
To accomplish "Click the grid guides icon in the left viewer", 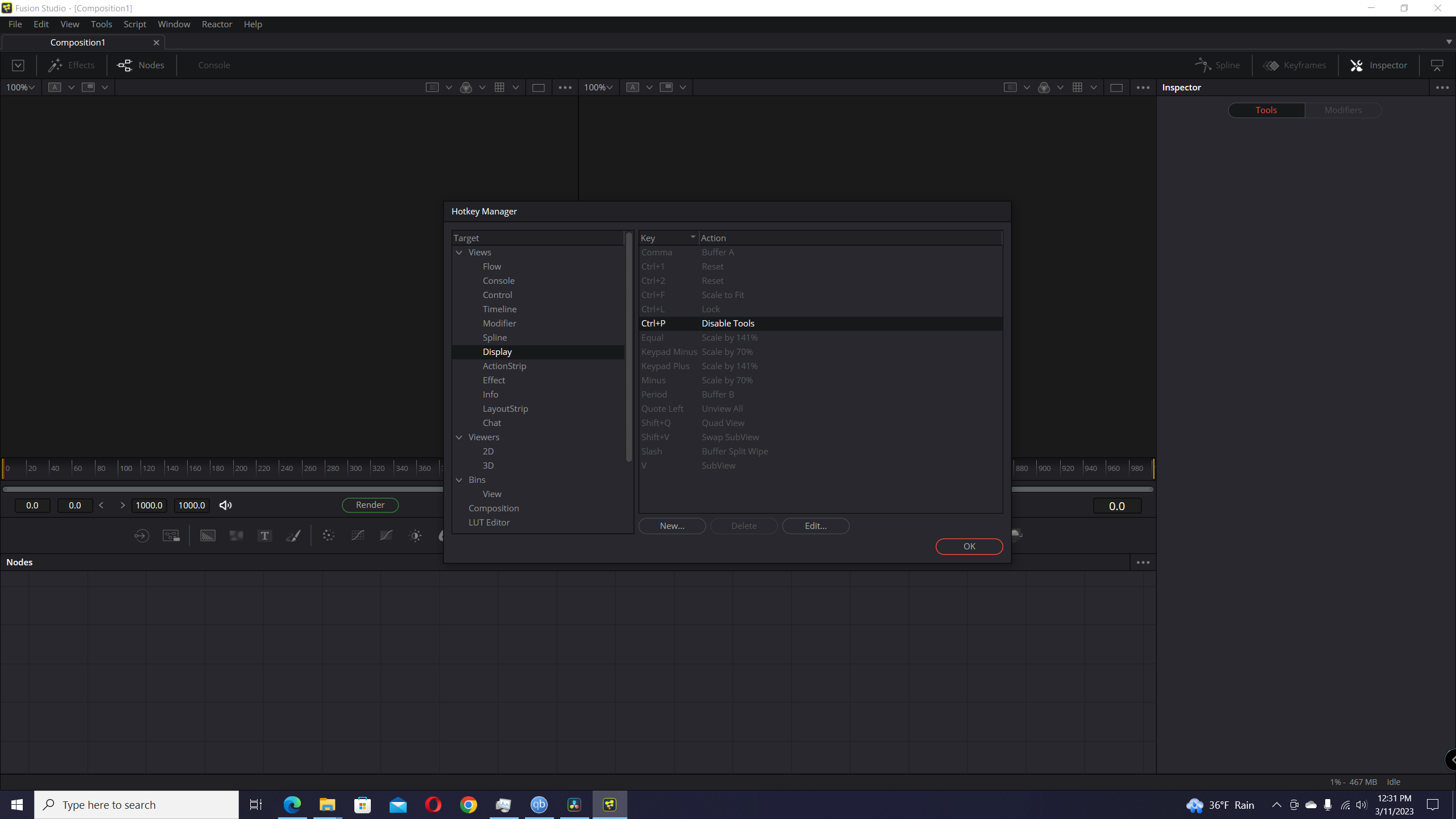I will (x=499, y=87).
